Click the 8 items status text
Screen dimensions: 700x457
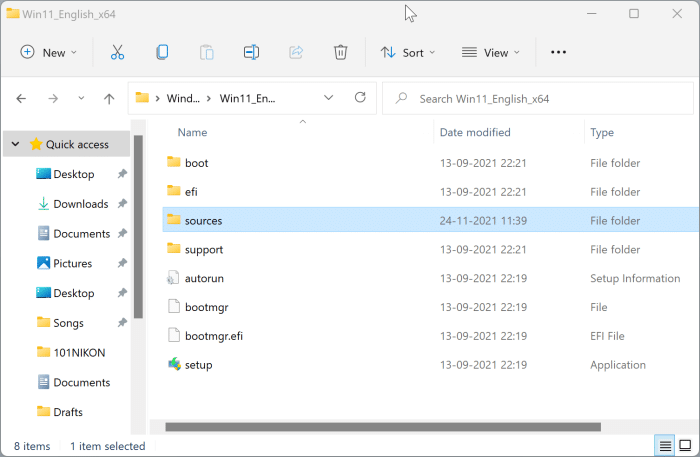pyautogui.click(x=32, y=446)
